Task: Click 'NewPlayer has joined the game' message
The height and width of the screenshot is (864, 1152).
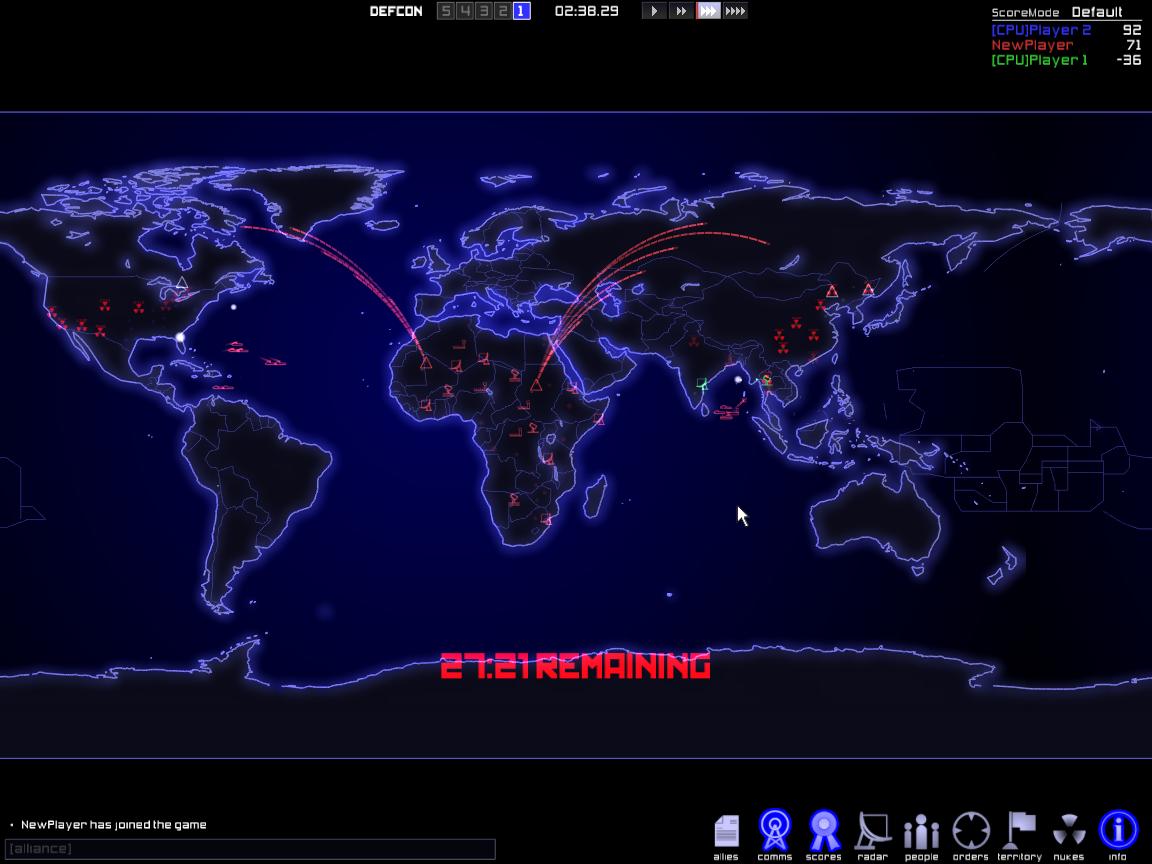Action: (x=114, y=824)
